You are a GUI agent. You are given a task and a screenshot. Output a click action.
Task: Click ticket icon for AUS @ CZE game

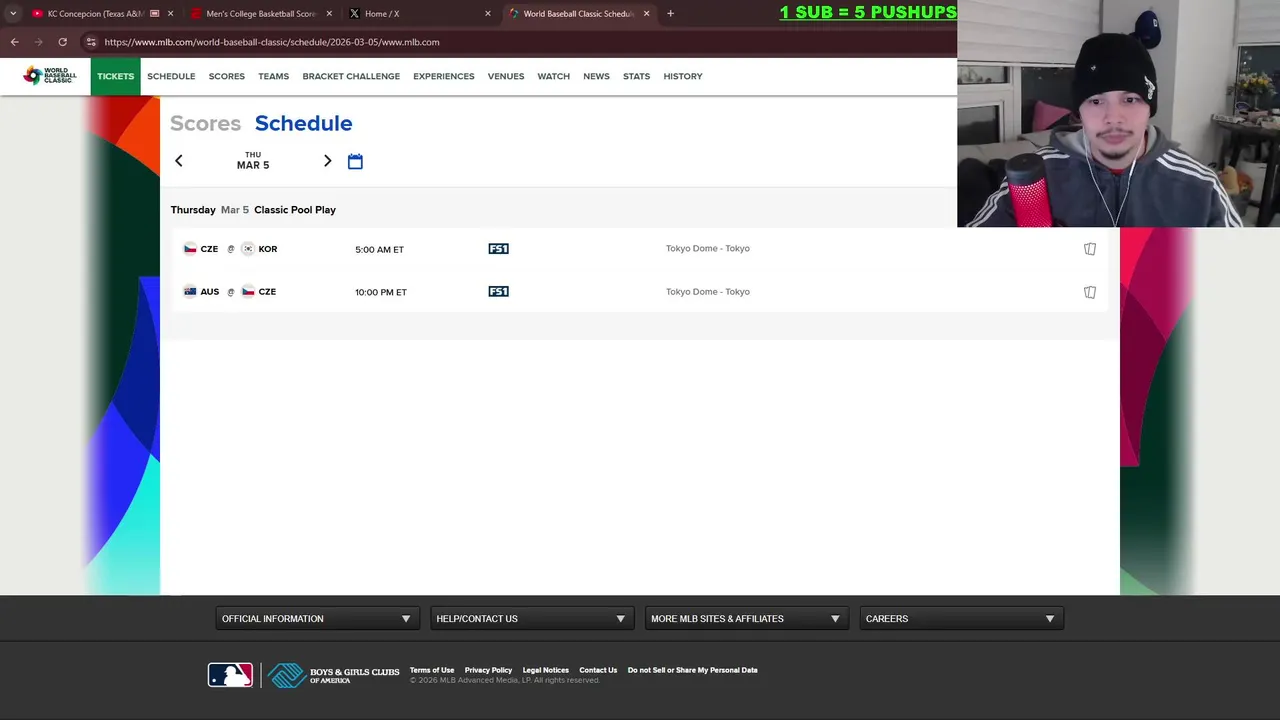[x=1090, y=292]
